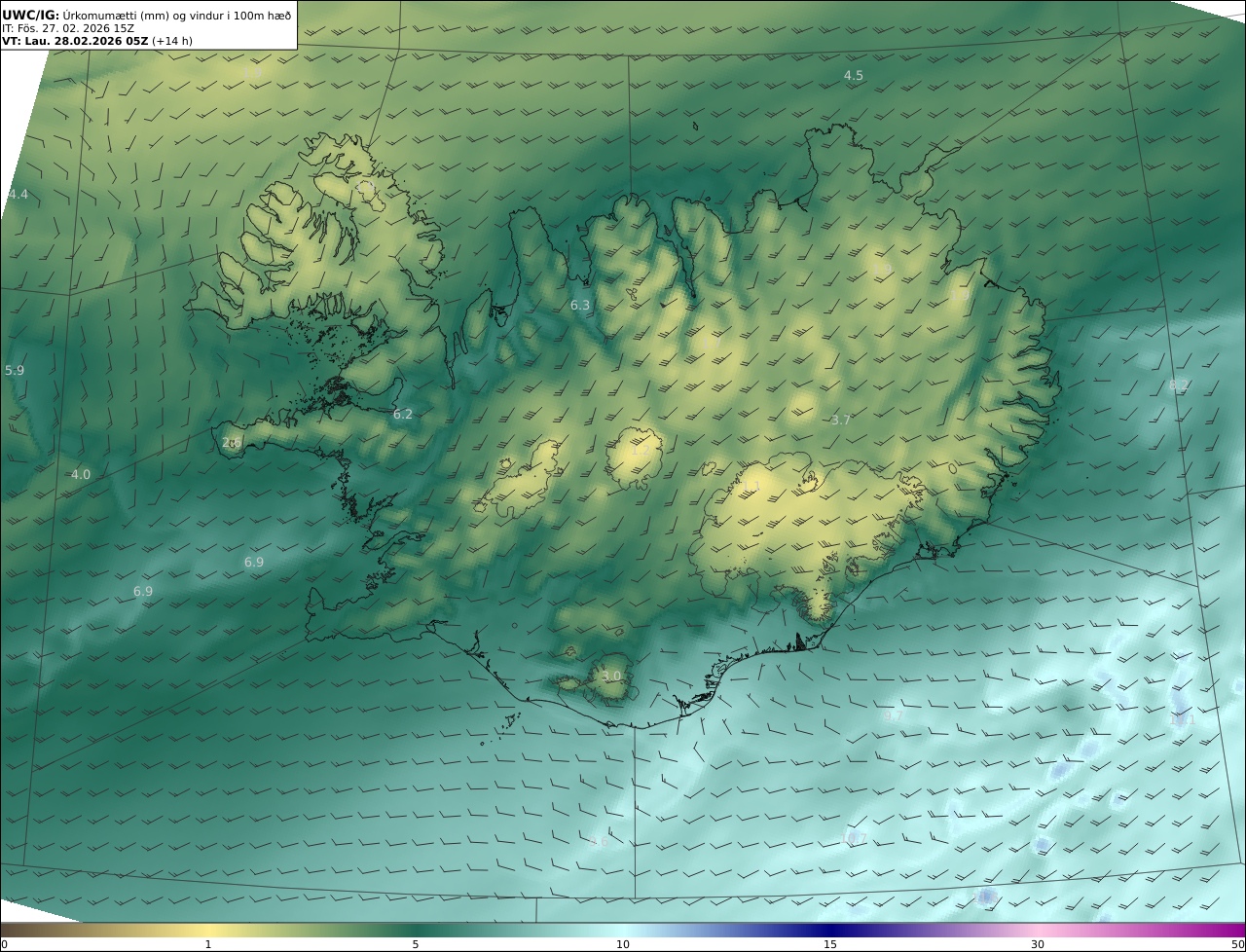Click the 8.2 value label on the map
The height and width of the screenshot is (952, 1246).
(x=1179, y=386)
